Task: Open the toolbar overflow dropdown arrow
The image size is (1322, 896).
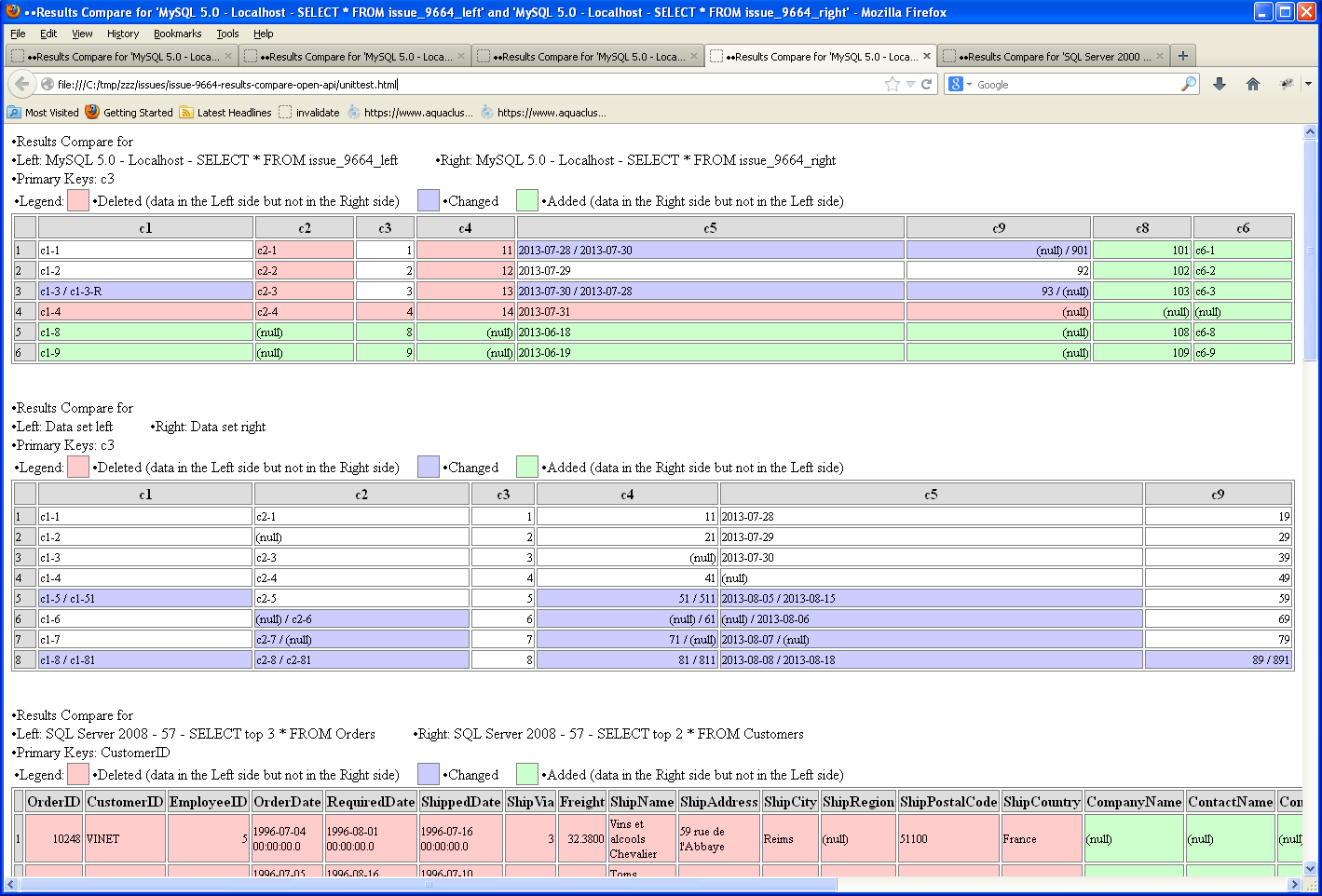Action: 1308,84
